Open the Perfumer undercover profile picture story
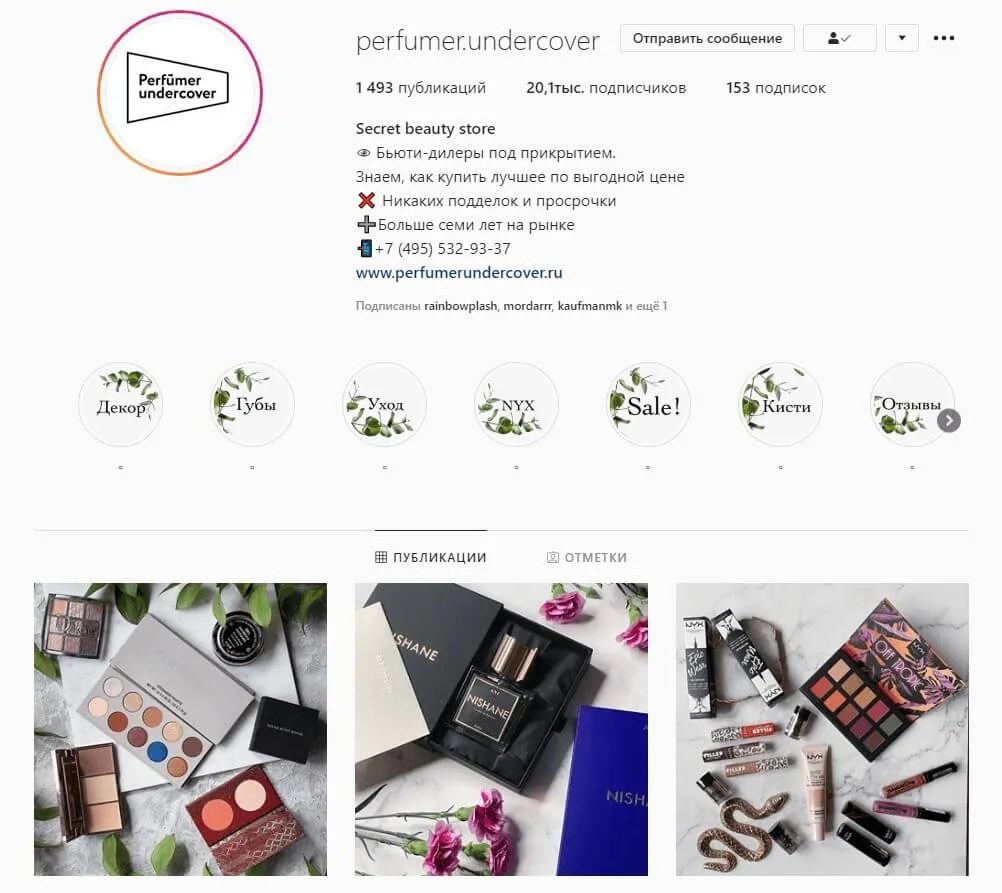 click(180, 93)
